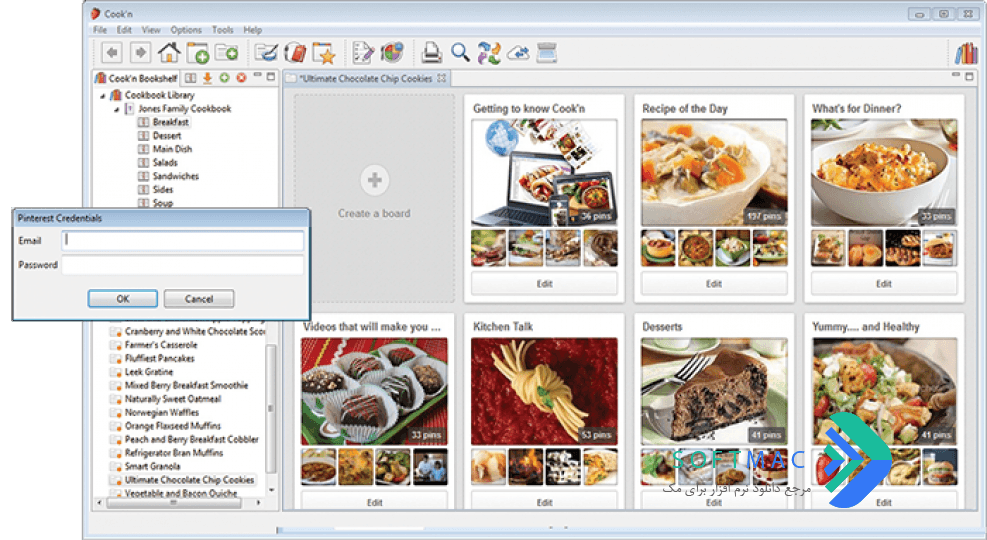This screenshot has width=987, height=540.
Task: Open the colored nutrition plate icon
Action: pyautogui.click(x=392, y=53)
